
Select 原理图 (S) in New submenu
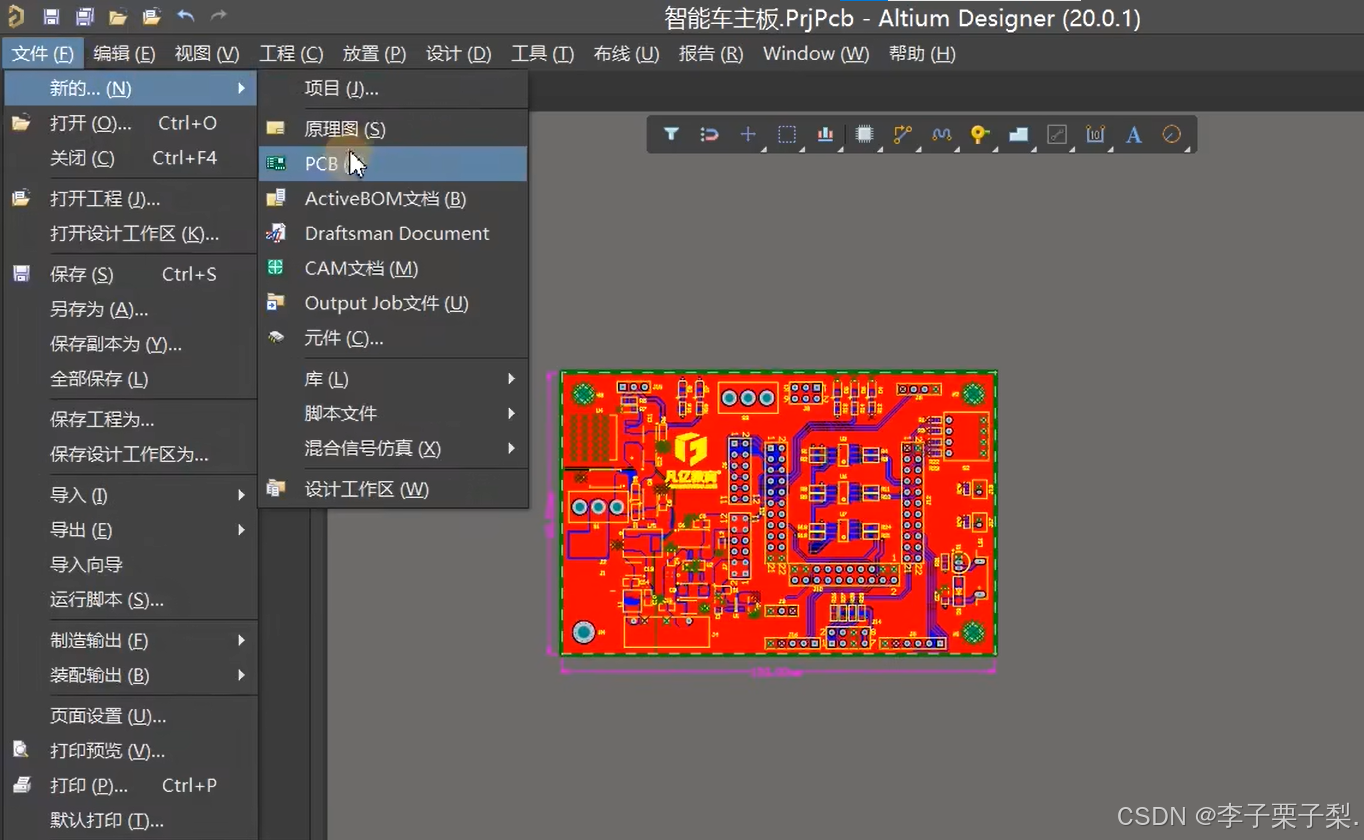[393, 129]
